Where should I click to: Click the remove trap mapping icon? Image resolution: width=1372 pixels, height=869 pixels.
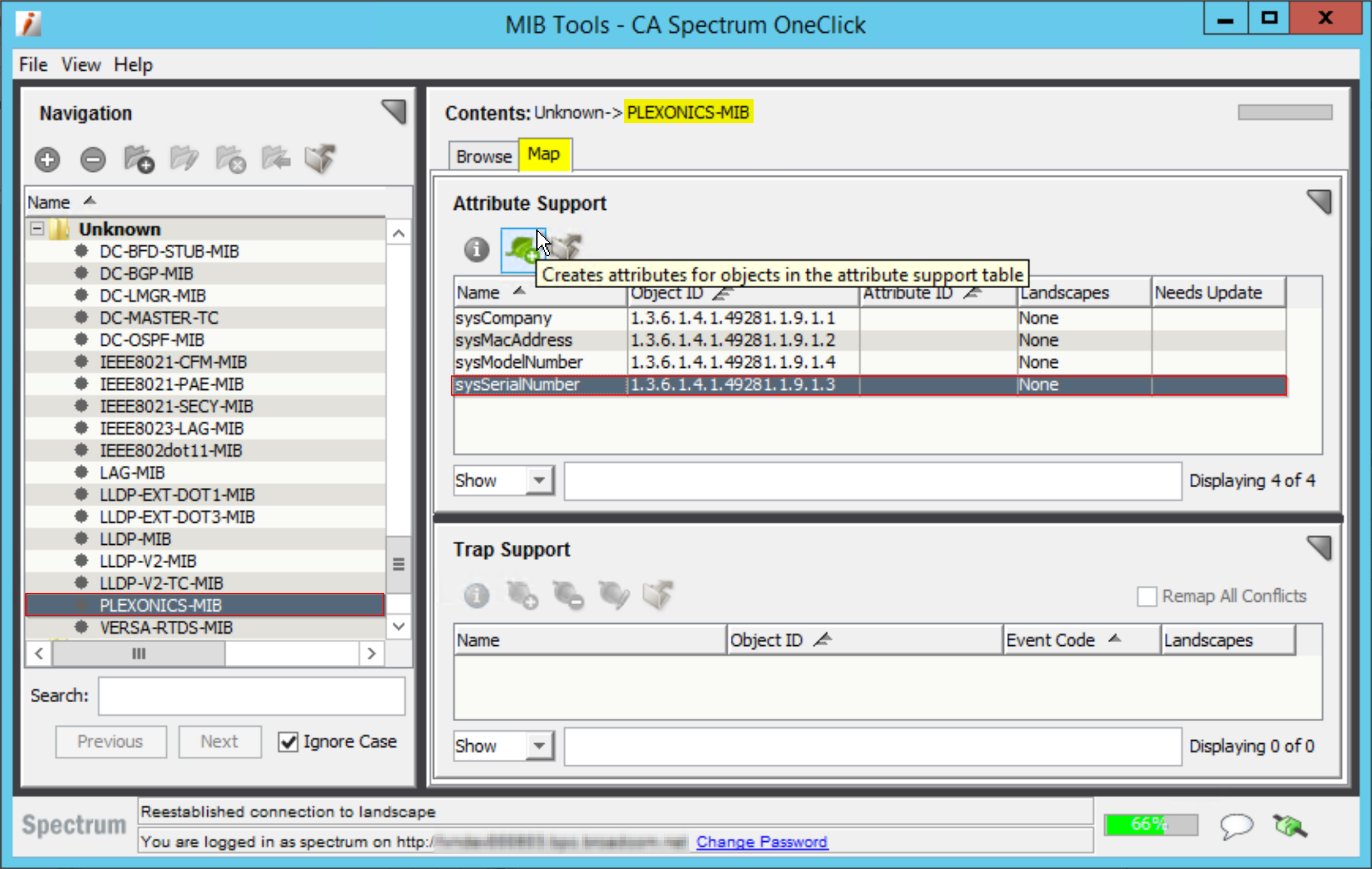pyautogui.click(x=568, y=595)
